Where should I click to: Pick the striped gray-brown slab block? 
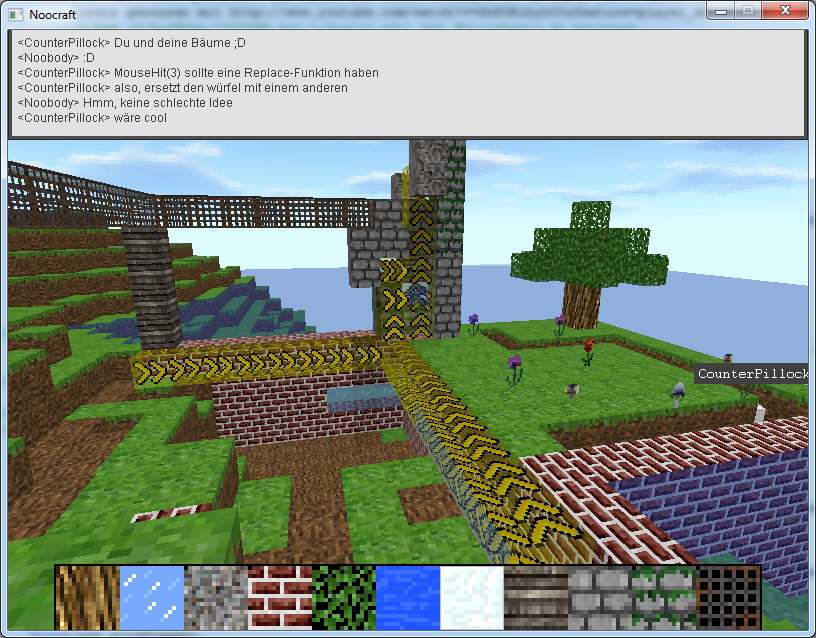(x=536, y=597)
